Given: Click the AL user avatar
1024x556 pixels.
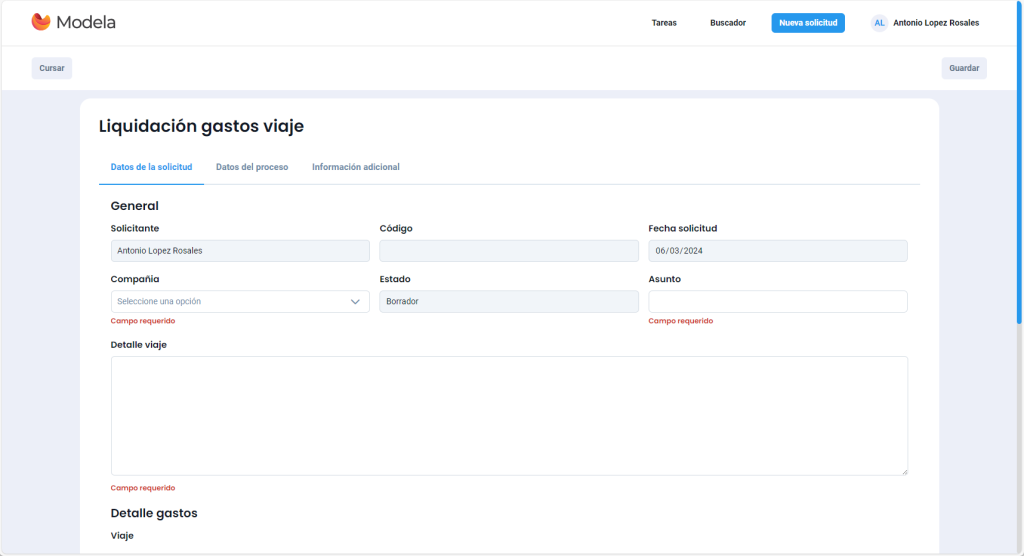Looking at the screenshot, I should pos(879,23).
